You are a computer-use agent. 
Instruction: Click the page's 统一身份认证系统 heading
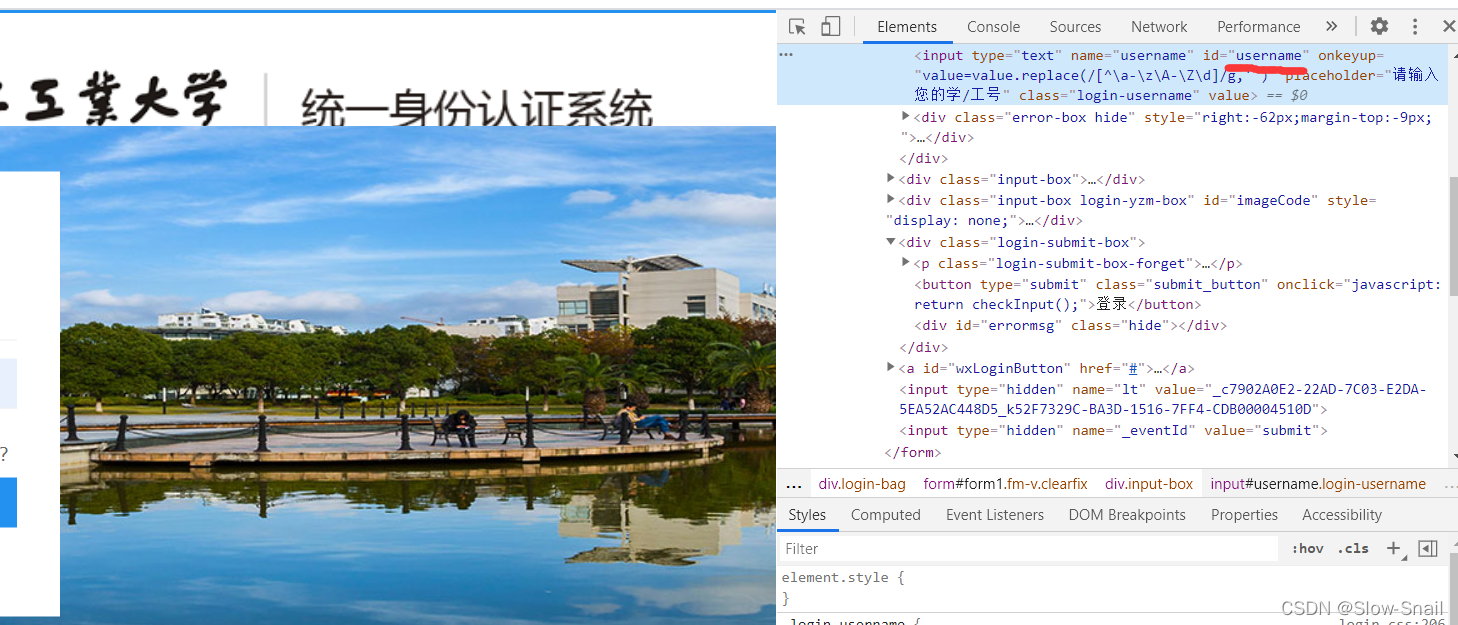point(477,108)
